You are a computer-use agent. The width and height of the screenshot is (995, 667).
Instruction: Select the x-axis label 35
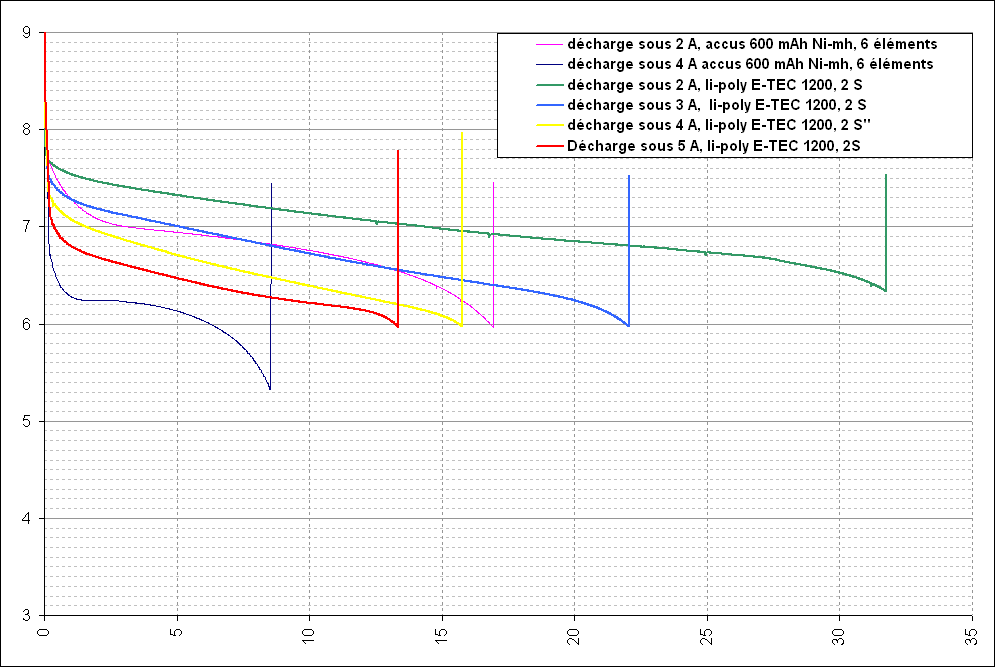971,634
